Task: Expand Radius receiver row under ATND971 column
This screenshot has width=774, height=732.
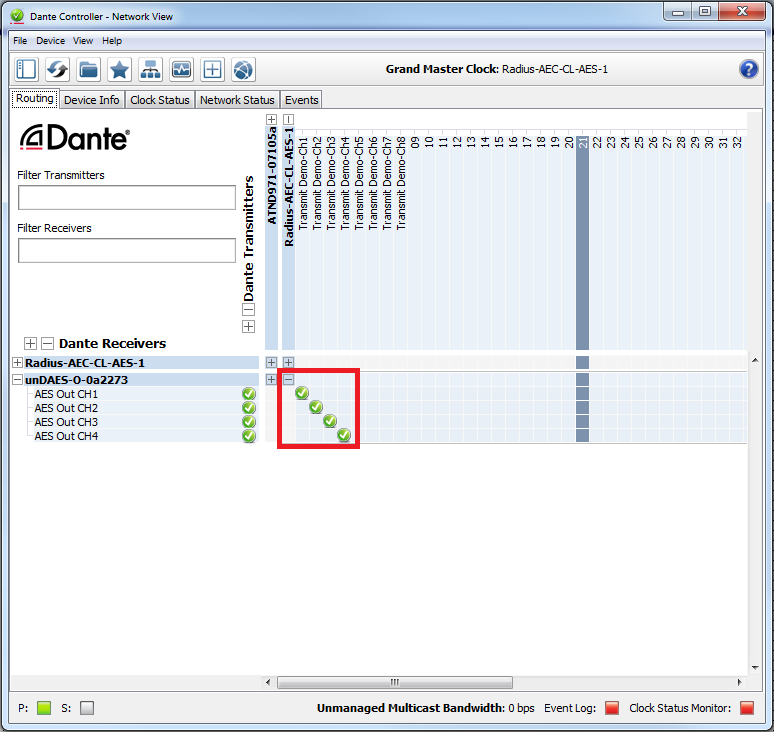Action: [x=271, y=363]
